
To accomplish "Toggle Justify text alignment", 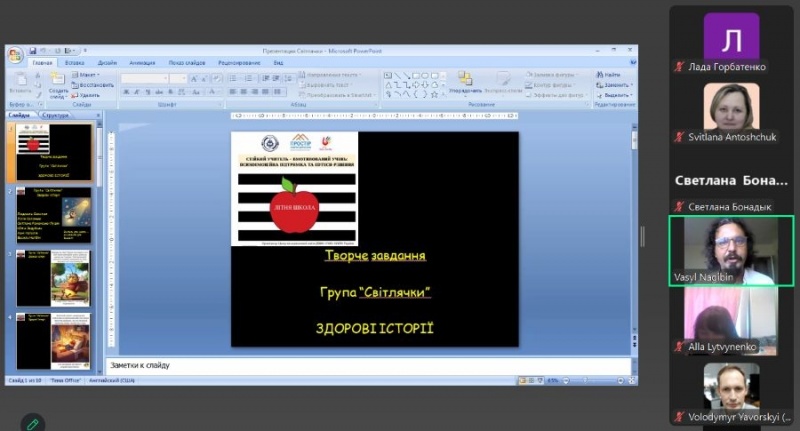I will [265, 92].
